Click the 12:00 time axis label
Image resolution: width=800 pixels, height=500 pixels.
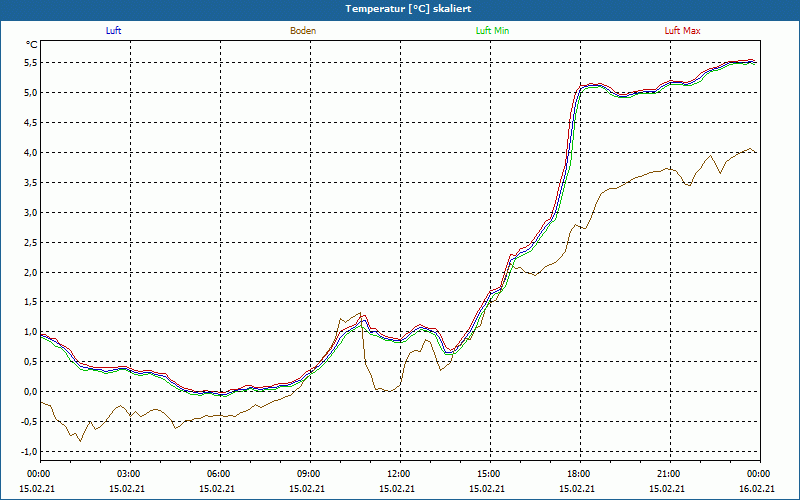tap(397, 474)
